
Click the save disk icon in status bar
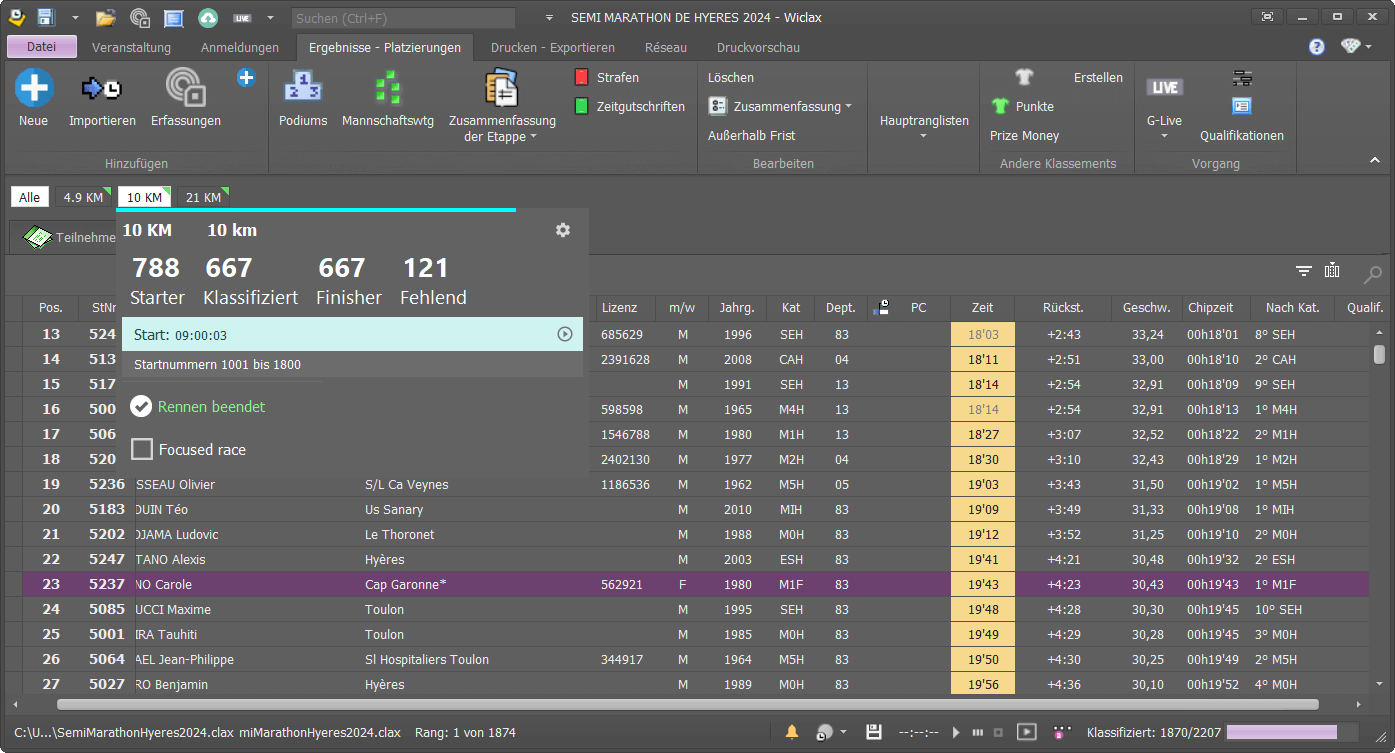pyautogui.click(x=873, y=732)
